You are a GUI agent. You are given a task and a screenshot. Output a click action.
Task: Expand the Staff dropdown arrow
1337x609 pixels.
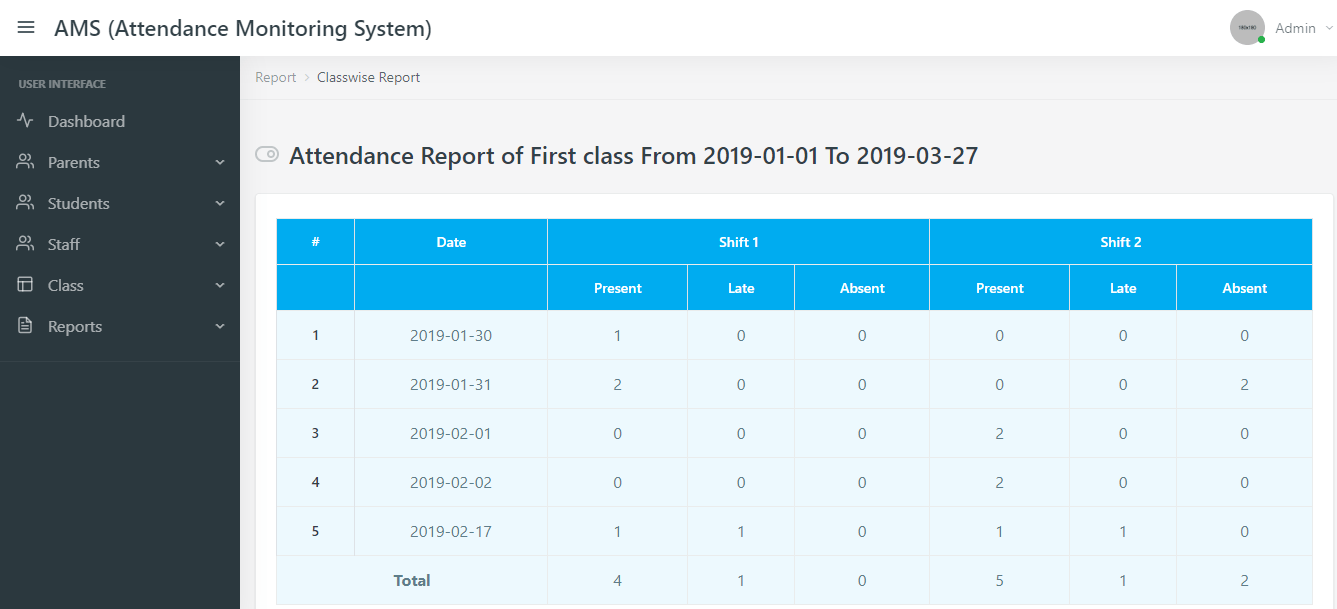click(220, 243)
